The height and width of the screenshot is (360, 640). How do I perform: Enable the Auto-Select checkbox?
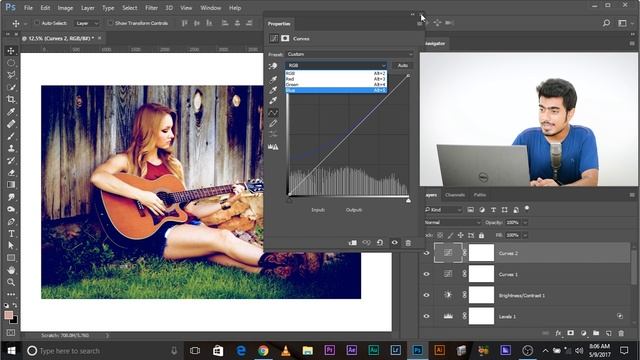point(37,23)
